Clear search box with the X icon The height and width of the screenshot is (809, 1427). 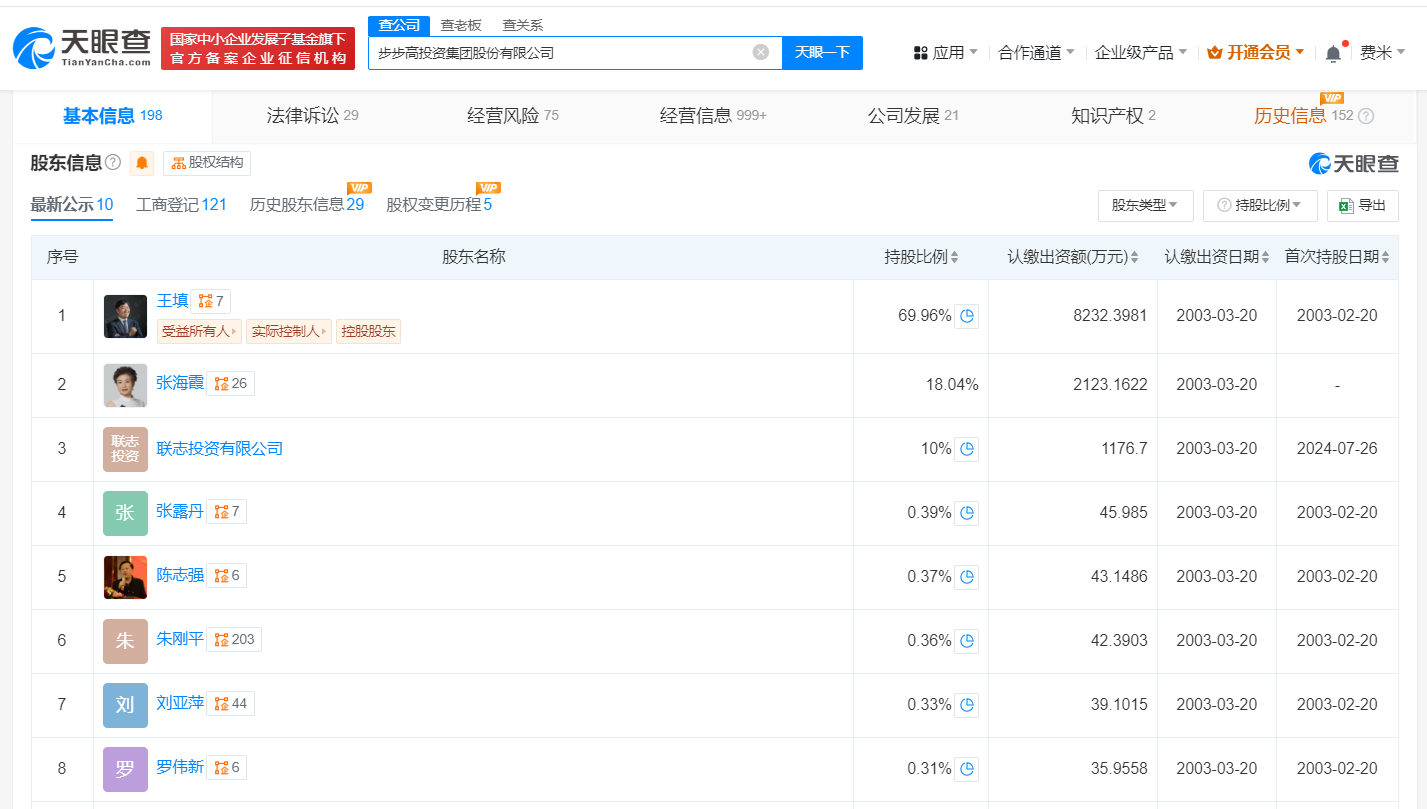tap(761, 53)
